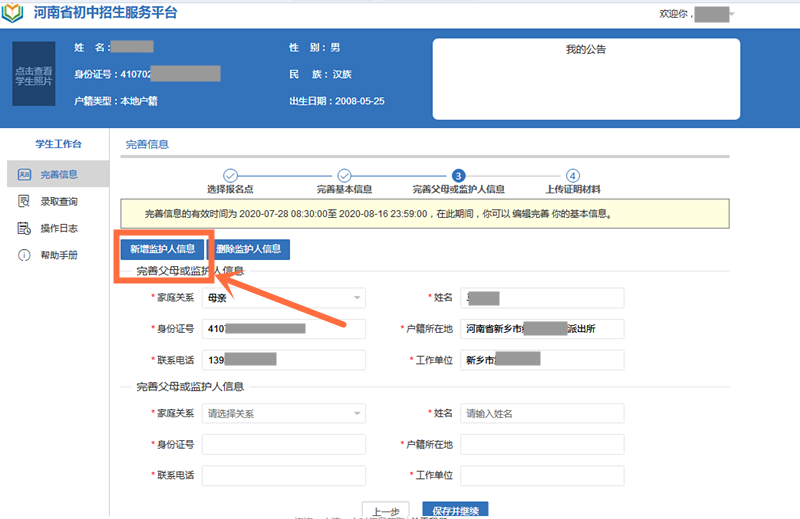Click the 帮助手册 info icon
The height and width of the screenshot is (519, 800).
click(x=24, y=255)
